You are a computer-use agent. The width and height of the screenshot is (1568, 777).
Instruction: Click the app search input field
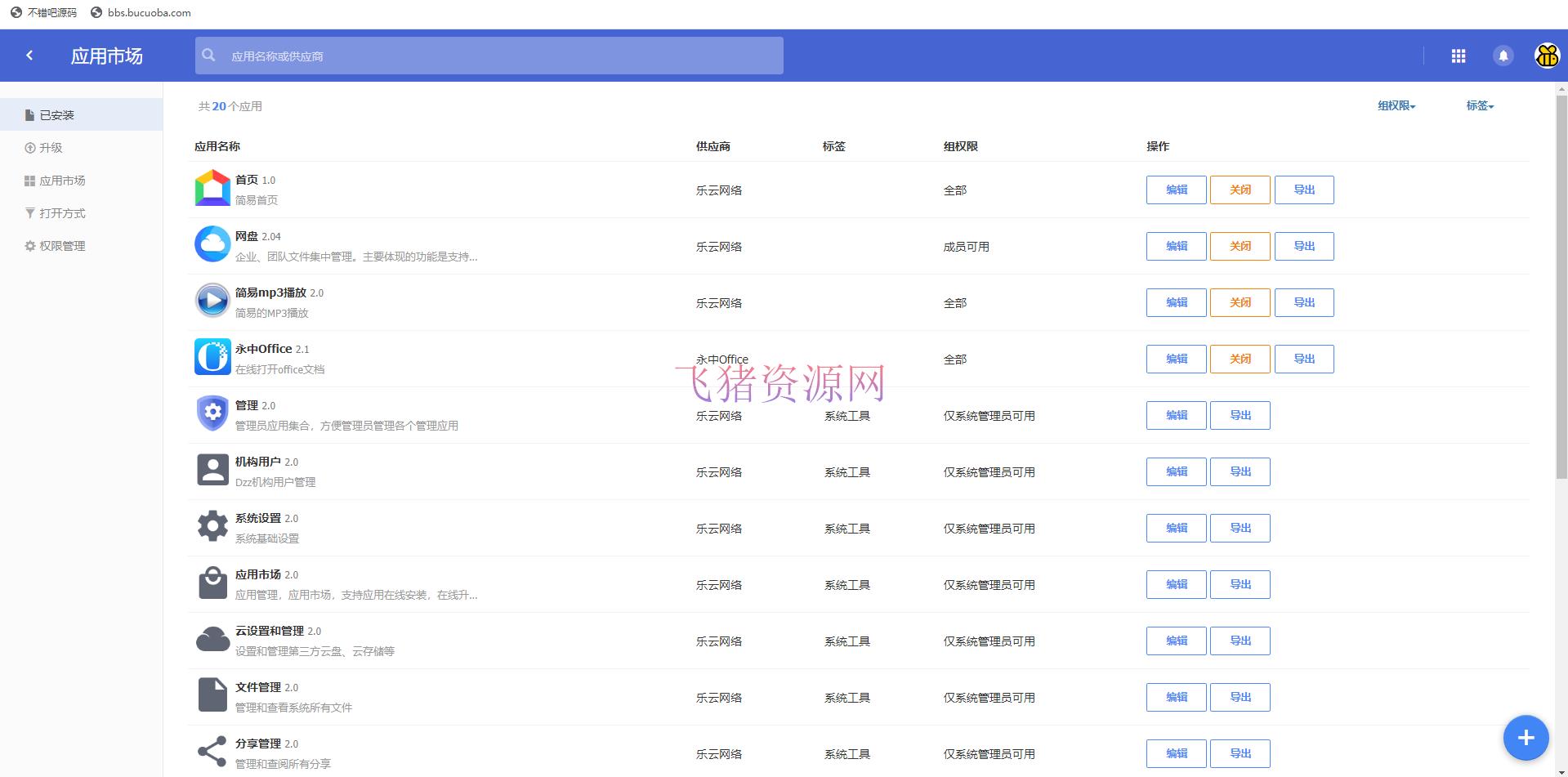pyautogui.click(x=489, y=56)
